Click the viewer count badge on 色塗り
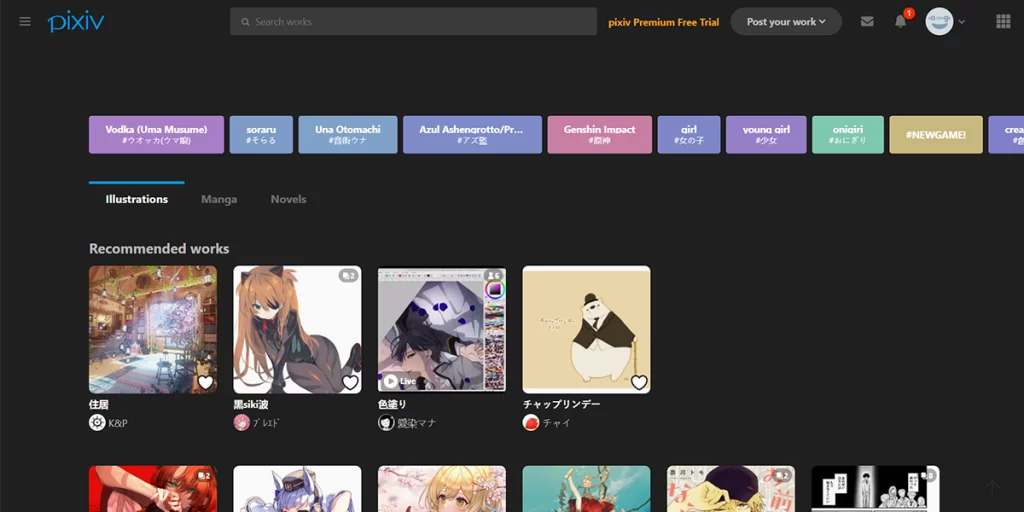Screen dimensions: 1024x512 tap(494, 276)
